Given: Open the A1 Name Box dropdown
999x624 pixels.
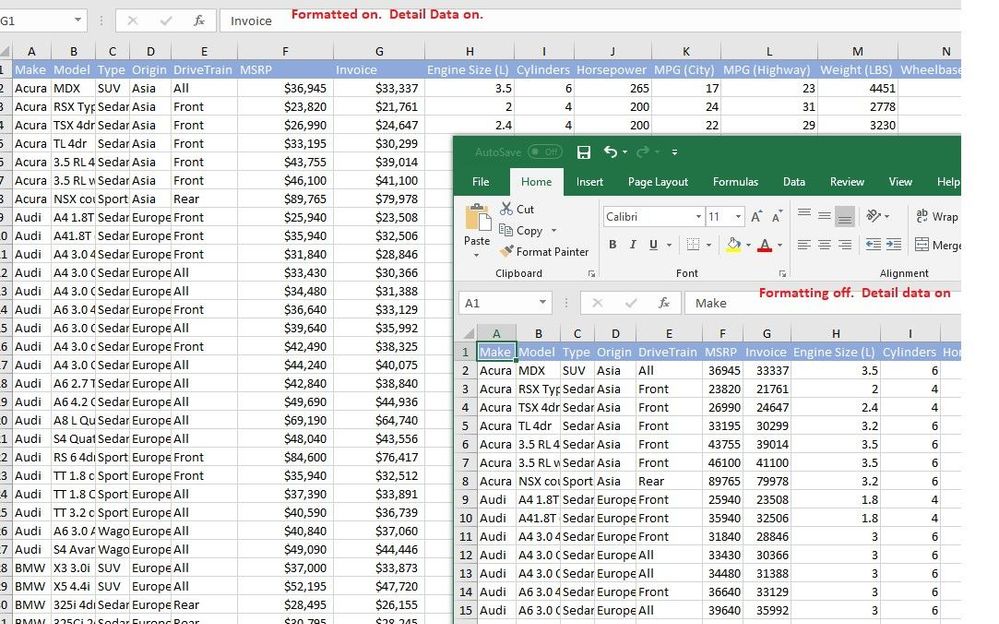Looking at the screenshot, I should (x=542, y=303).
